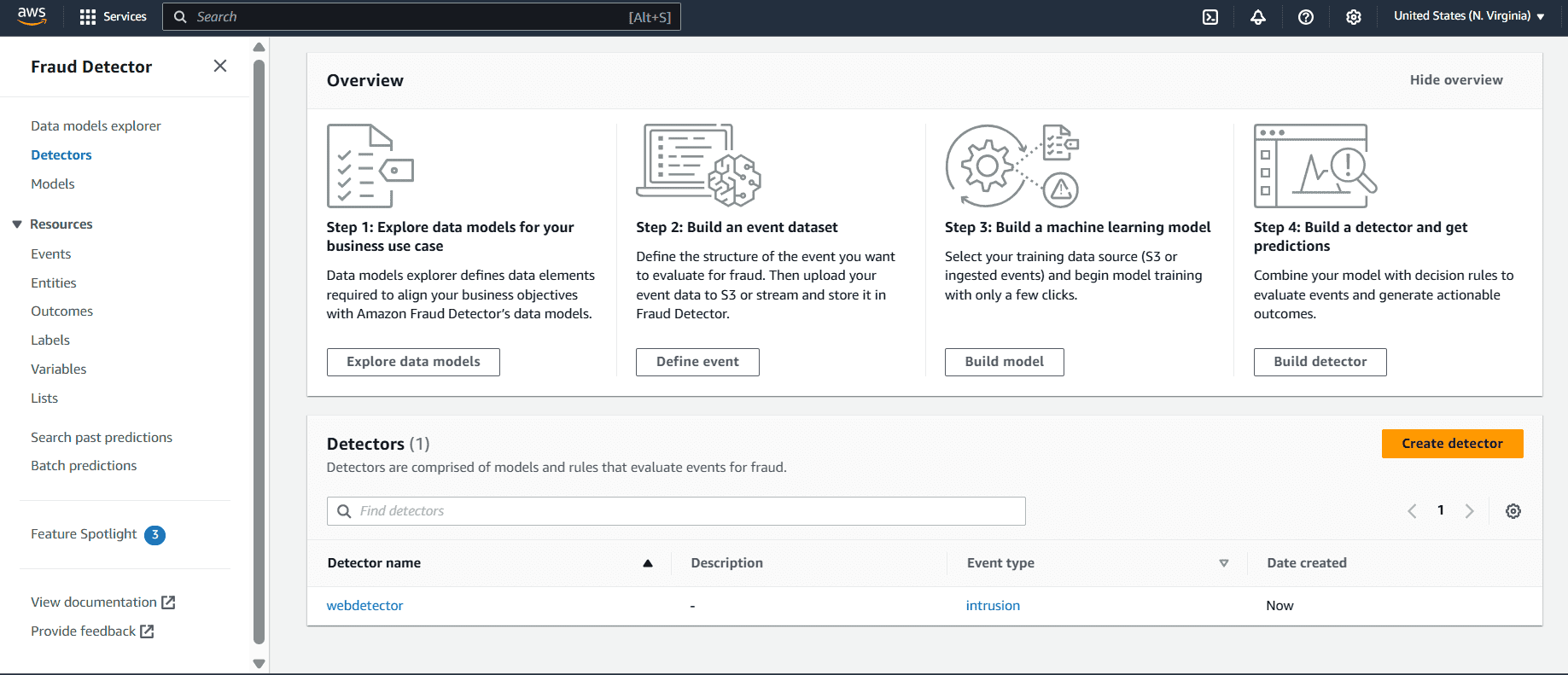Close the Fraud Detector sidebar
The image size is (1568, 675).
(x=220, y=66)
